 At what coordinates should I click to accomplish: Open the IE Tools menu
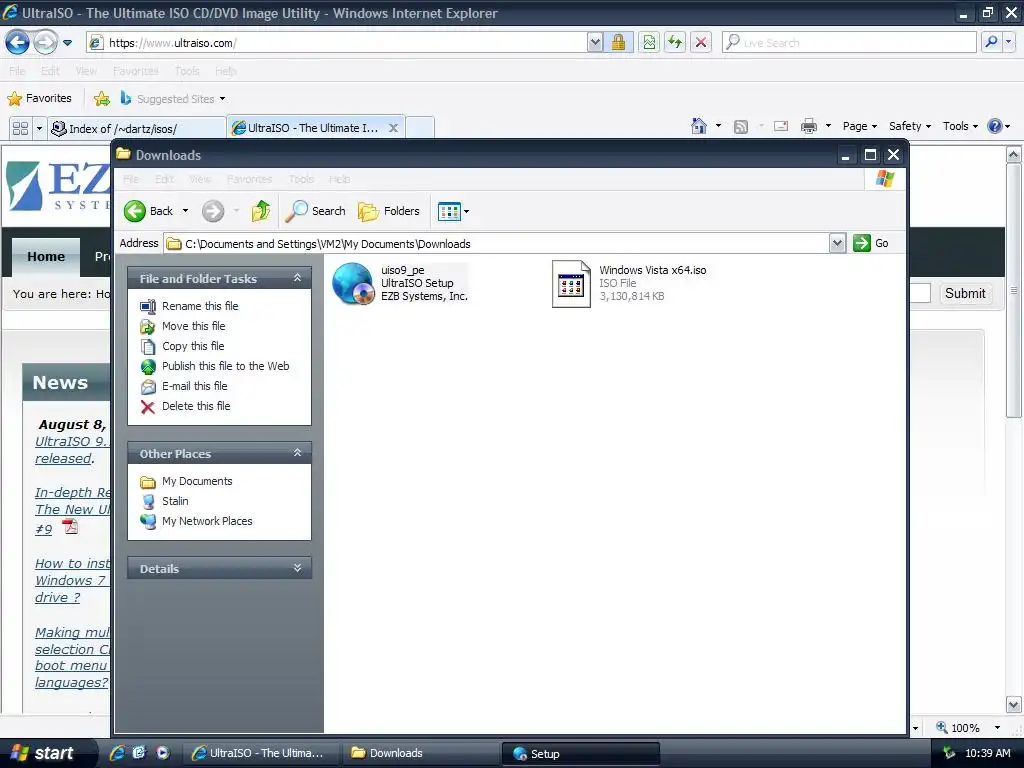point(960,126)
